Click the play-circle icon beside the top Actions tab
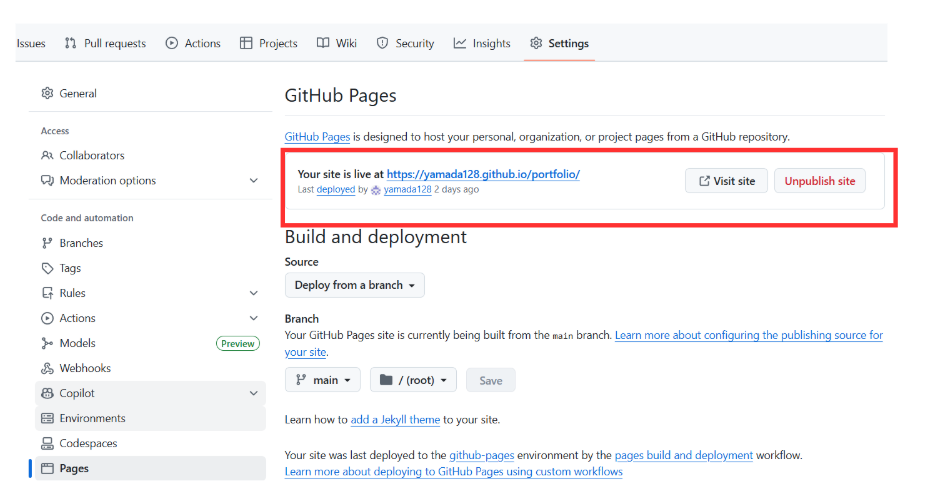Image resolution: width=926 pixels, height=504 pixels. tap(171, 43)
